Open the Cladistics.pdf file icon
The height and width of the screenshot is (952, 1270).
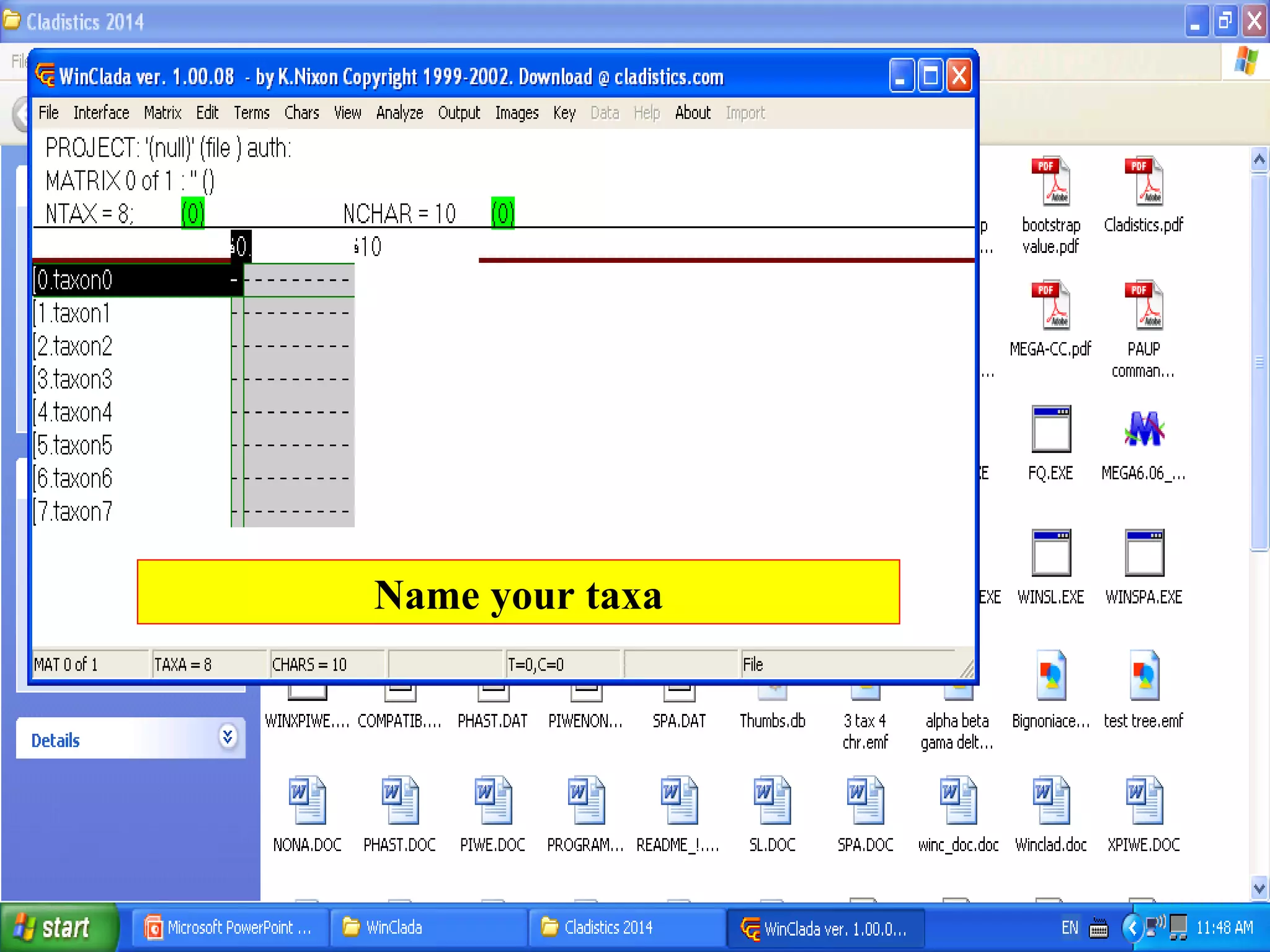pos(1144,181)
